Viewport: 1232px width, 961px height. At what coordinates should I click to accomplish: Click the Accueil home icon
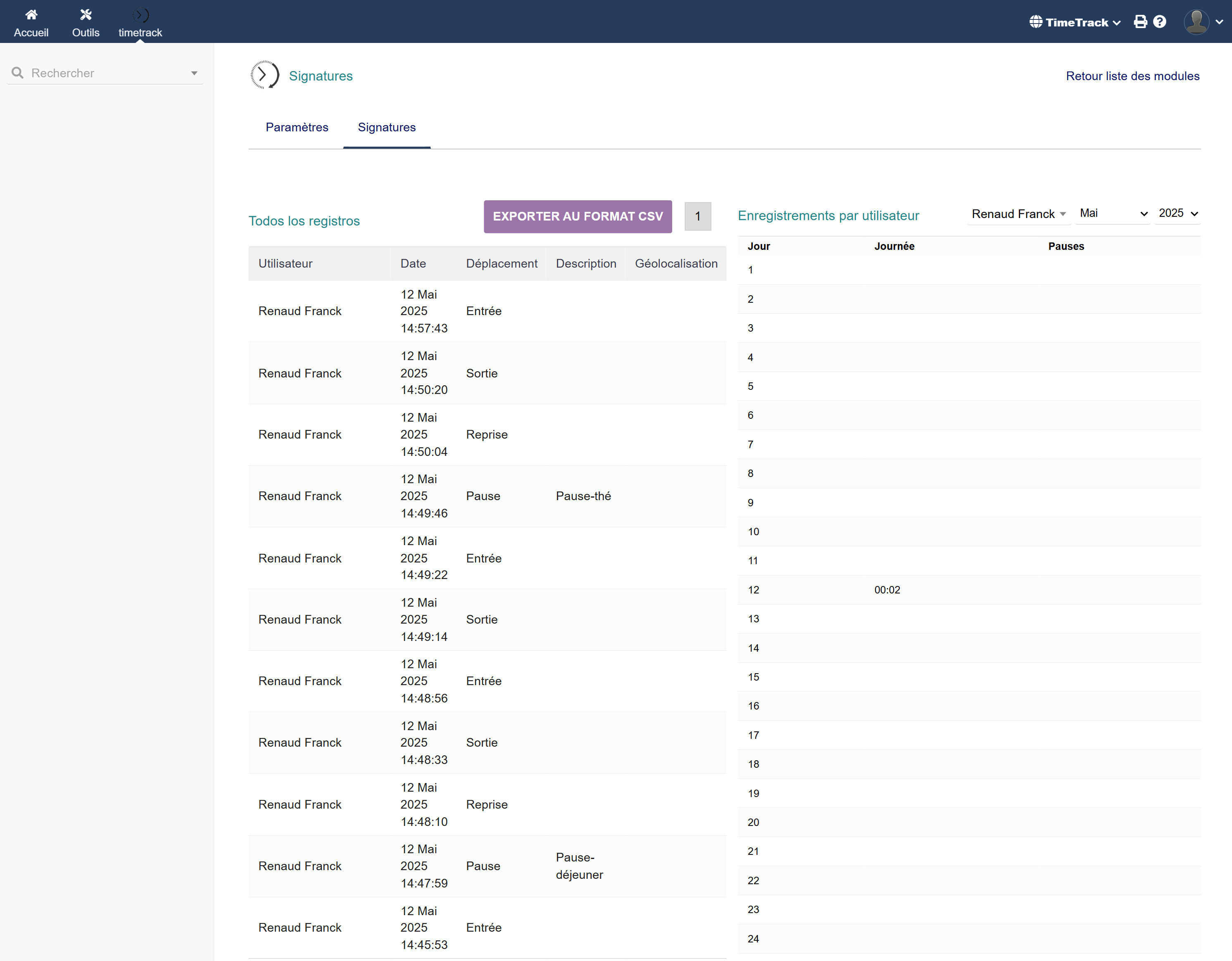[31, 15]
